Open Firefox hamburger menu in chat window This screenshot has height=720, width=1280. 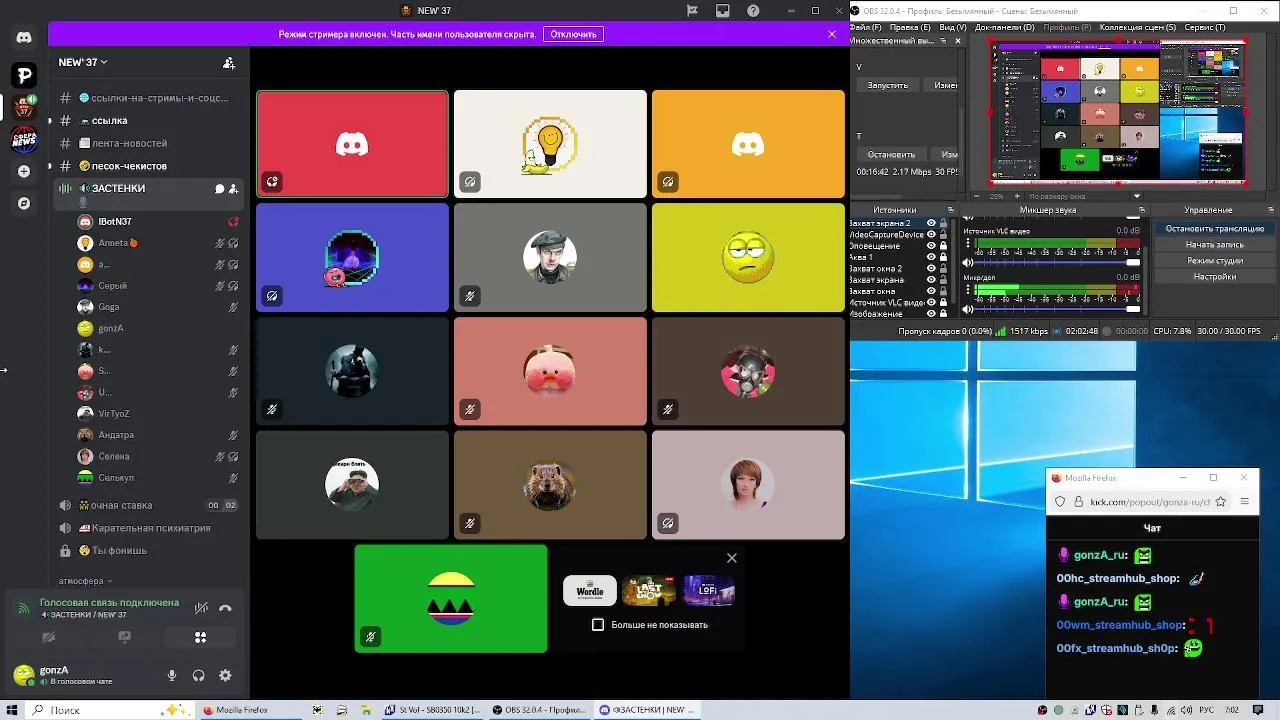1245,502
